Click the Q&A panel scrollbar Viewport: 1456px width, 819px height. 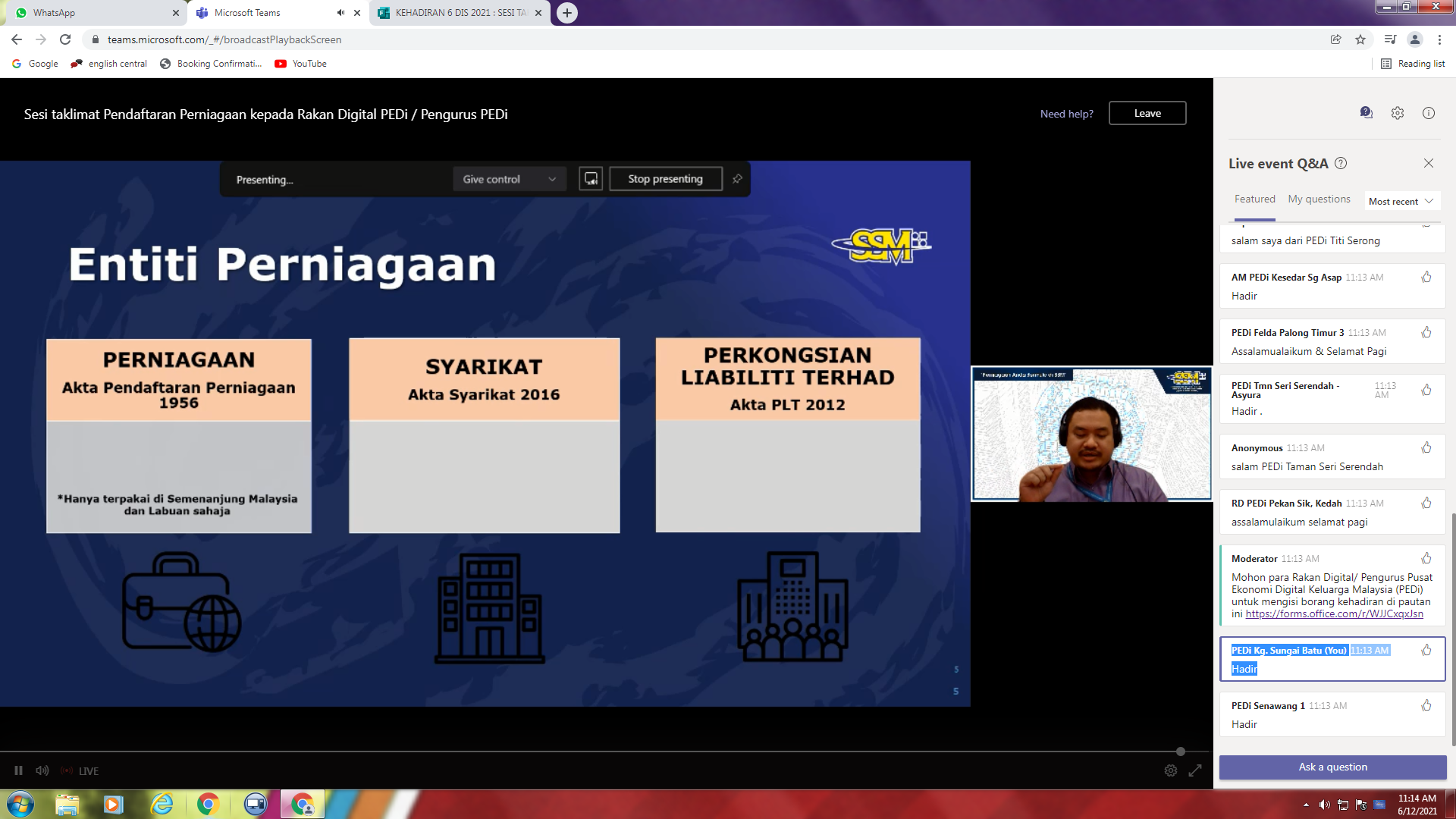(1453, 629)
